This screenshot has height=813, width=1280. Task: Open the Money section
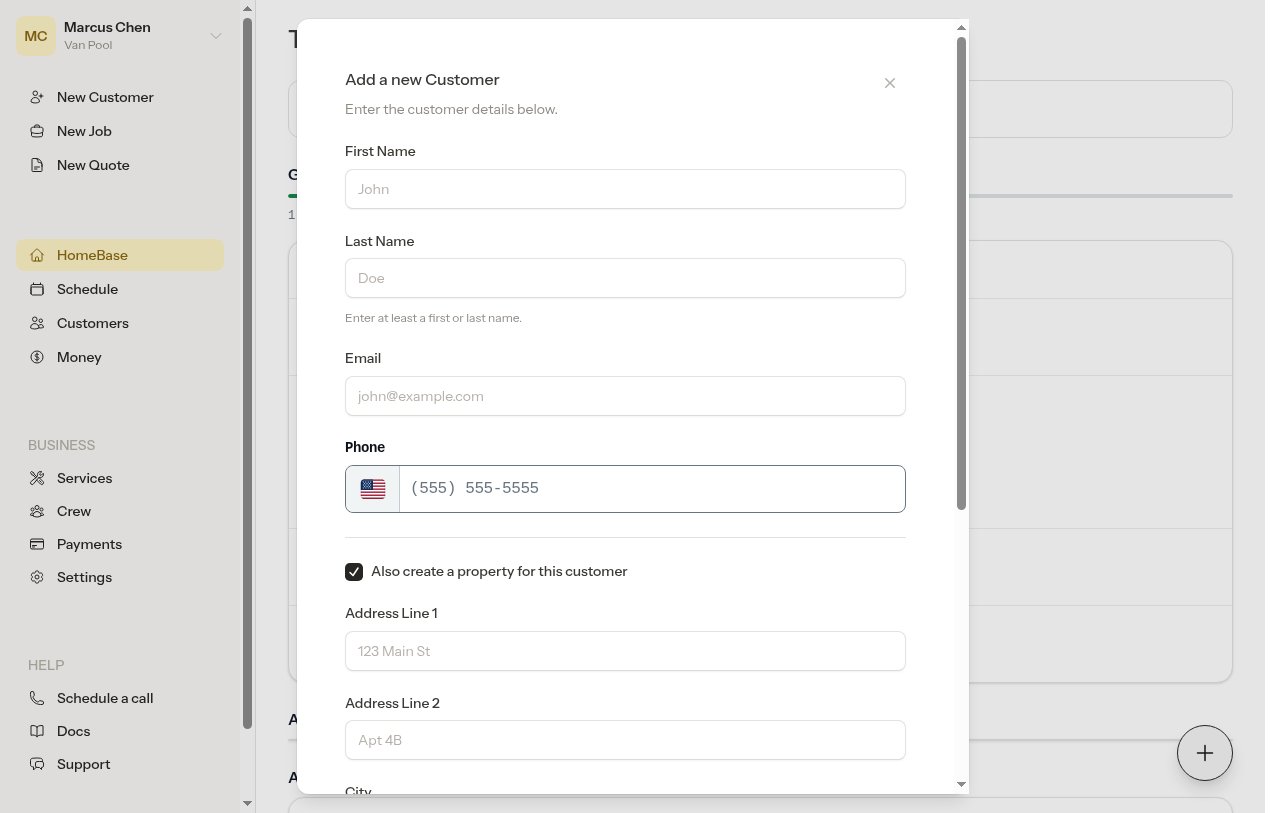tap(120, 357)
